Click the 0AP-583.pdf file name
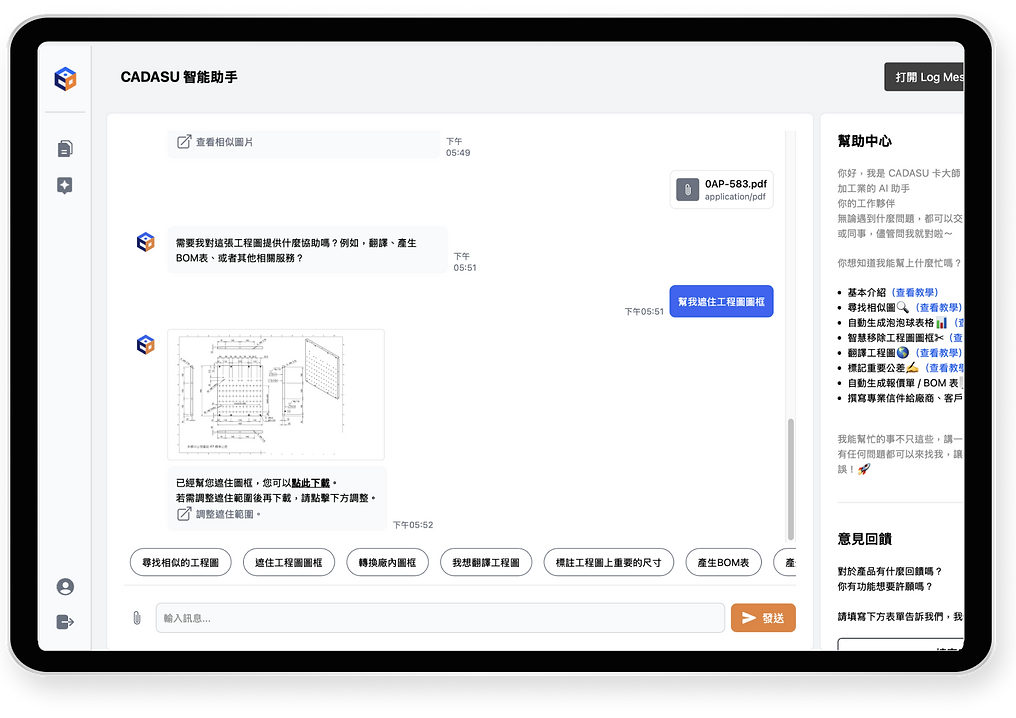This screenshot has height=718, width=1016. pyautogui.click(x=736, y=184)
